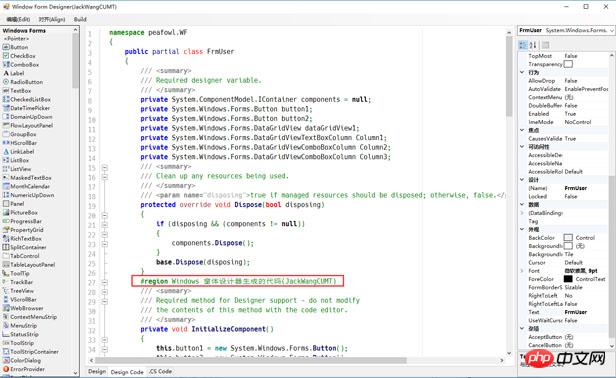
Task: Click the ForeColor black swatch
Action: [x=568, y=279]
